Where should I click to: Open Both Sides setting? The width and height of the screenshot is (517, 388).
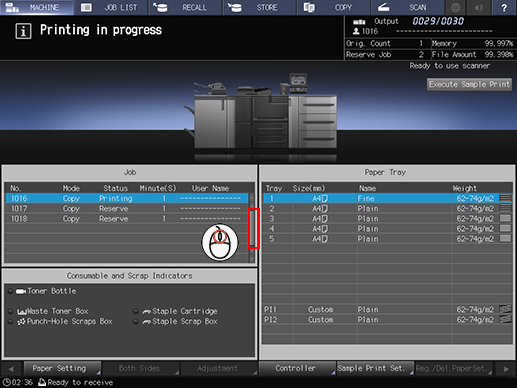point(141,368)
